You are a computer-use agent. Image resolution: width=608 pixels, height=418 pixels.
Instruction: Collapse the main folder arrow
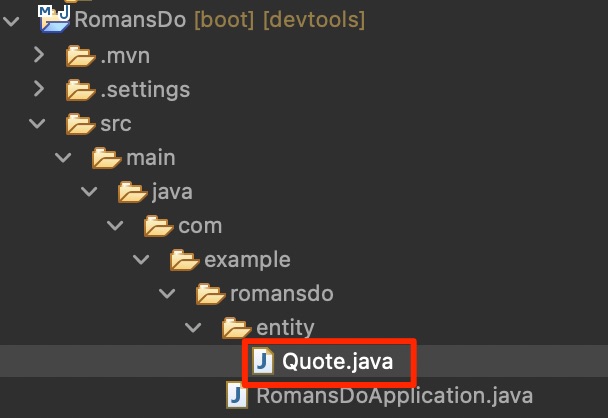click(64, 158)
